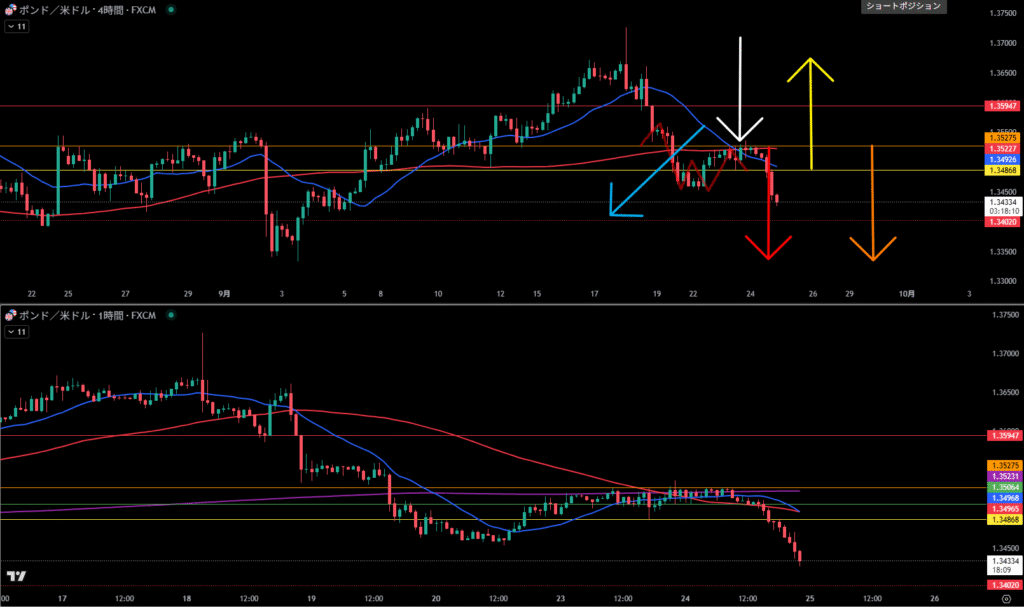Click the 1.35947 red price label on top chart

[x=1000, y=105]
